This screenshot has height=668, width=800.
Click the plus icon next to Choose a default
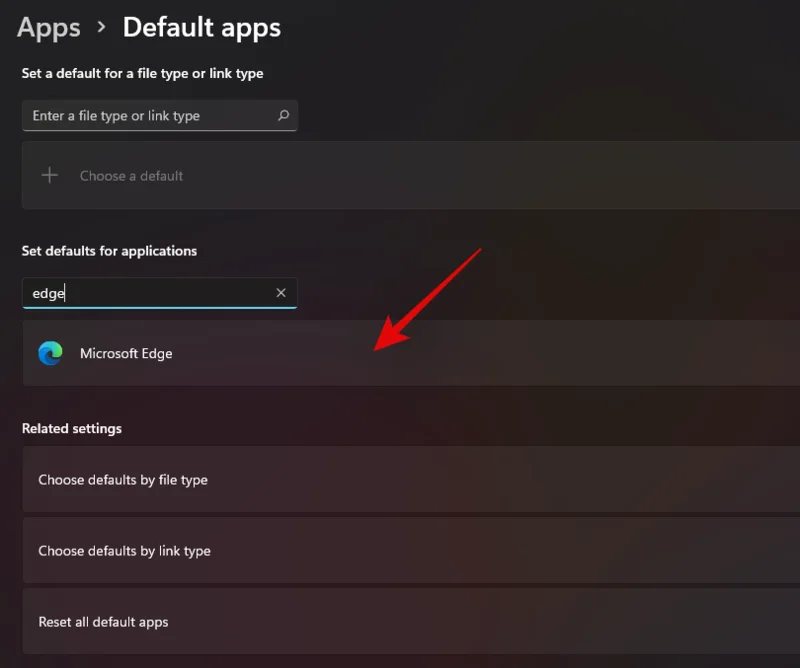(x=49, y=174)
